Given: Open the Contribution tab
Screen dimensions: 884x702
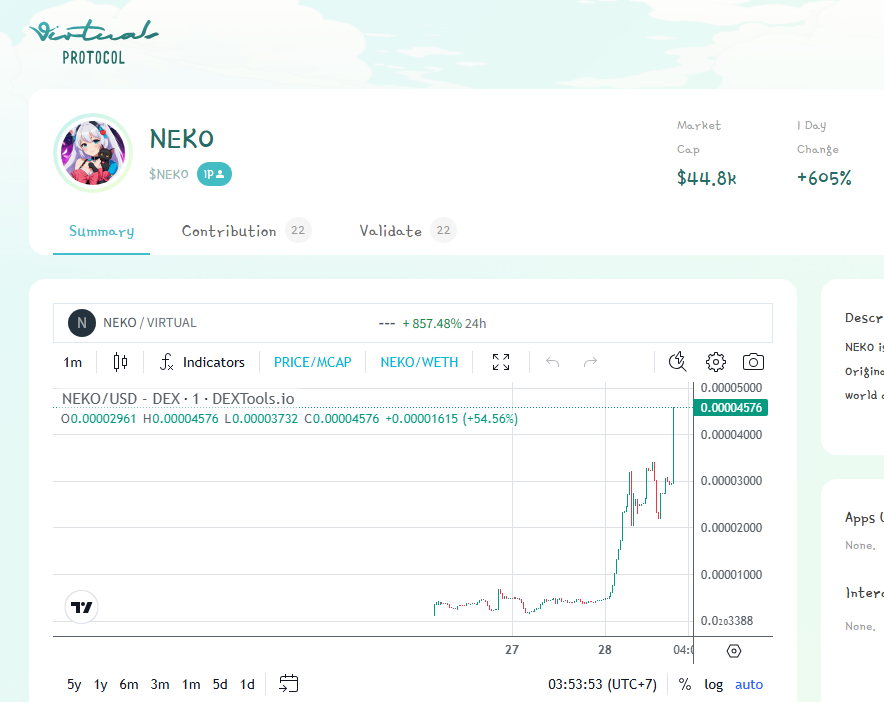Looking at the screenshot, I should (x=229, y=231).
